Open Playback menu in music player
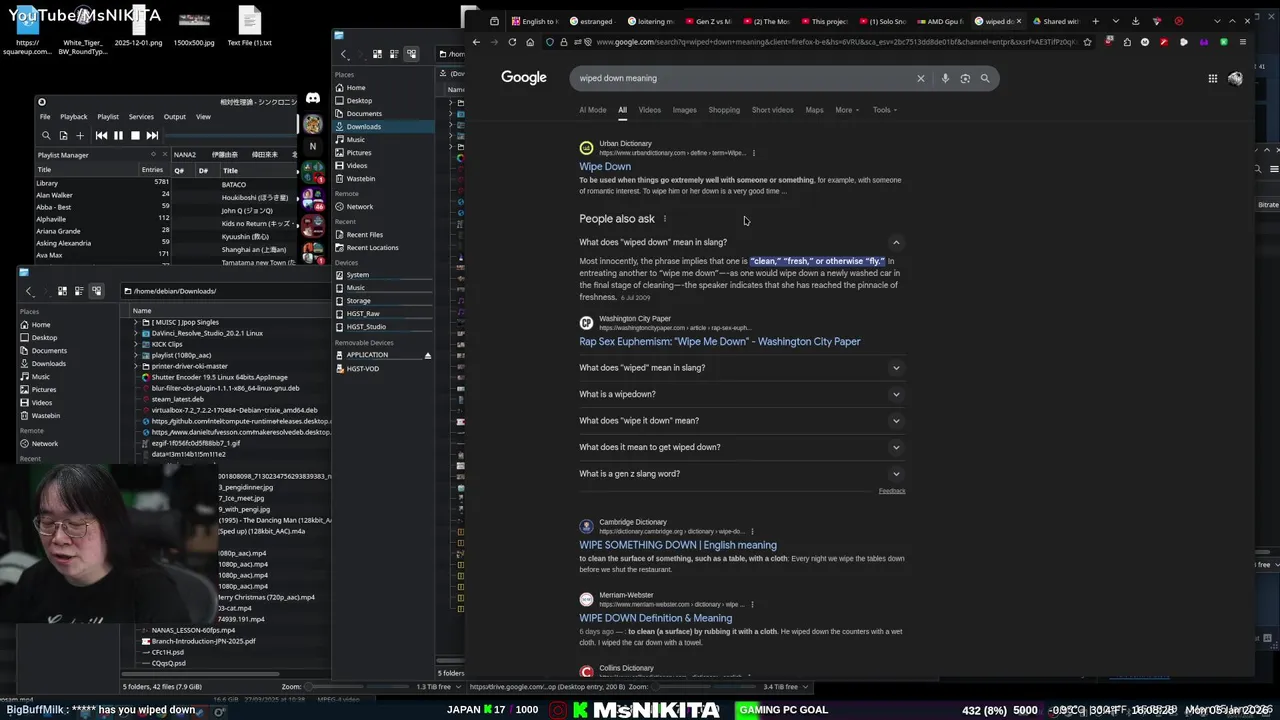1280x720 pixels. pyautogui.click(x=73, y=116)
